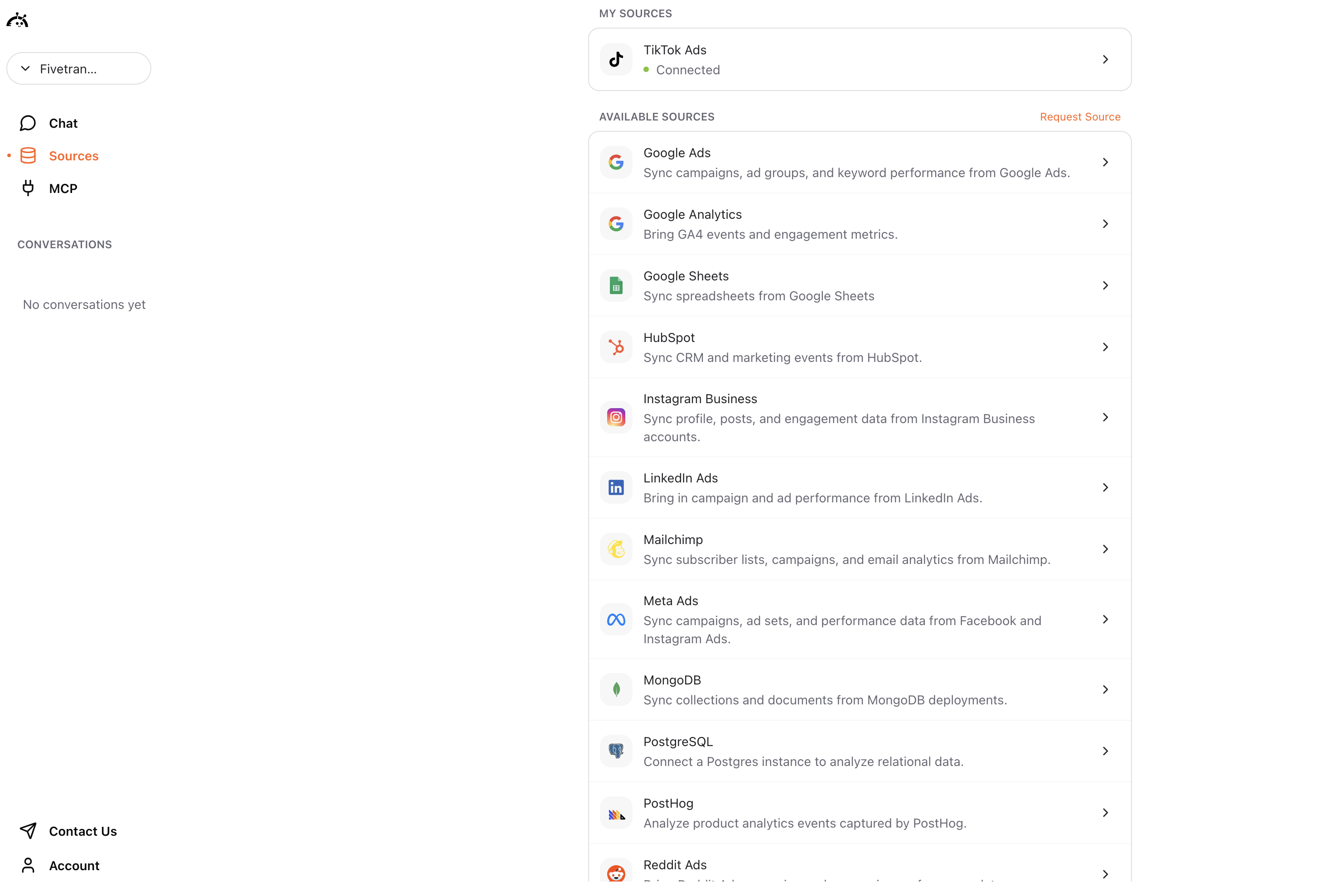Click the Request Source link

pyautogui.click(x=1080, y=117)
